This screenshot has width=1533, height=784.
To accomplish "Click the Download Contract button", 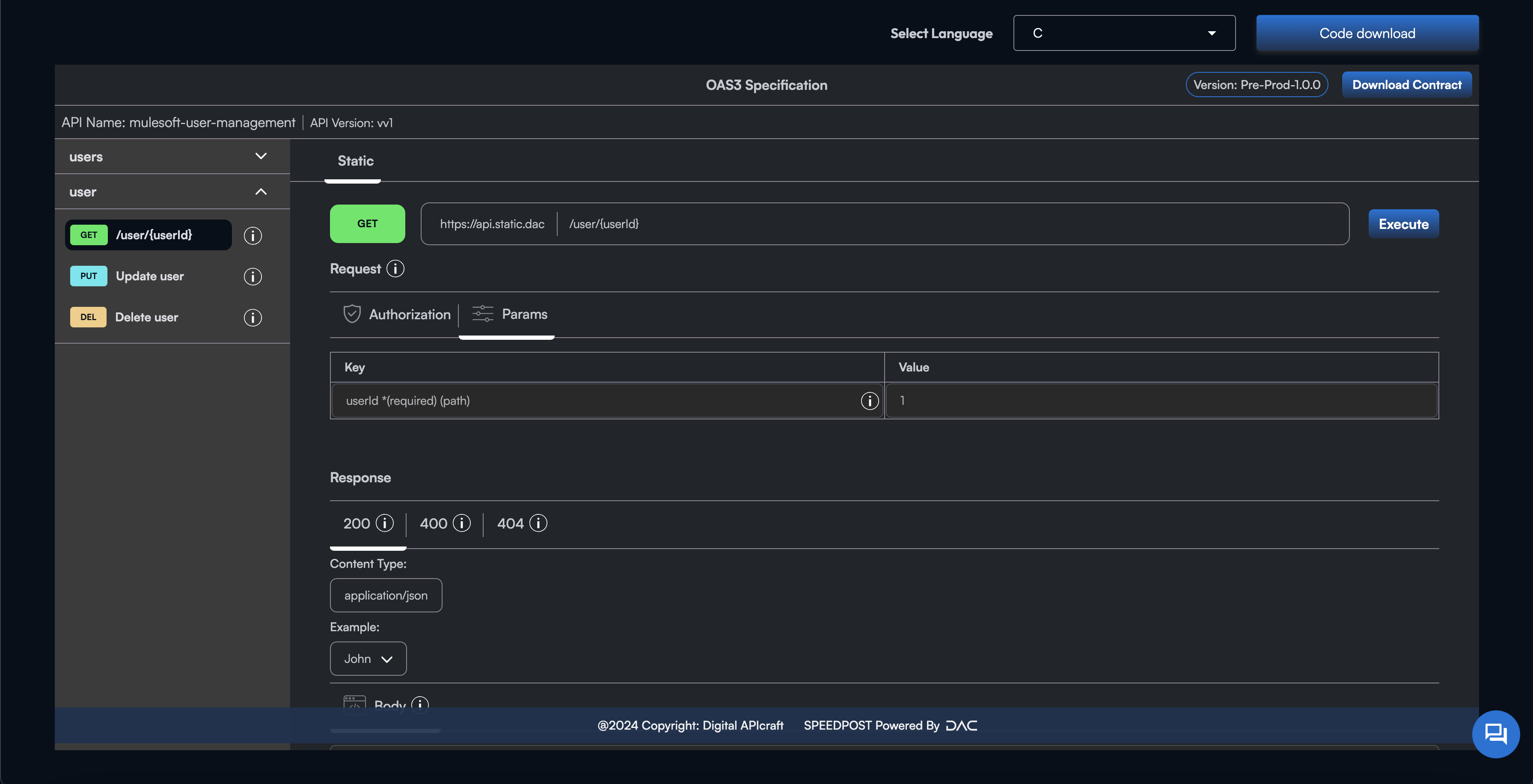I will tap(1407, 85).
